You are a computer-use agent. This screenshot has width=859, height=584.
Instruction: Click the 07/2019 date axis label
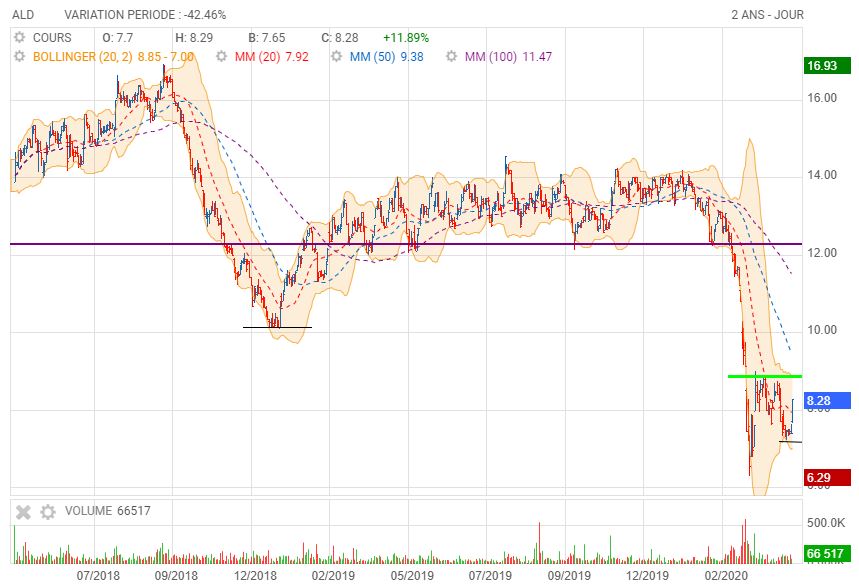(x=490, y=576)
